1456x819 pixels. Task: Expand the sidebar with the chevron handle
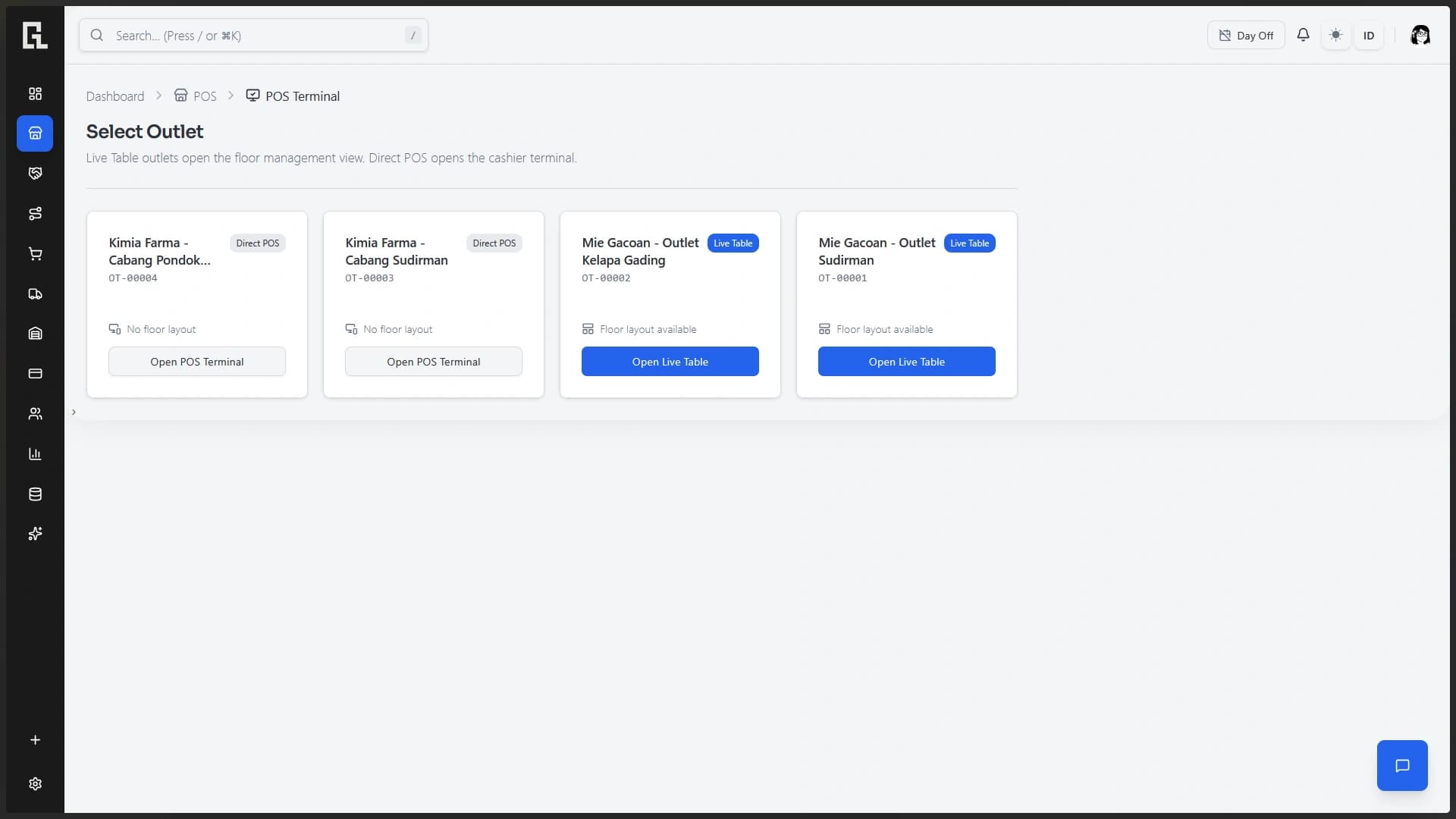click(74, 412)
